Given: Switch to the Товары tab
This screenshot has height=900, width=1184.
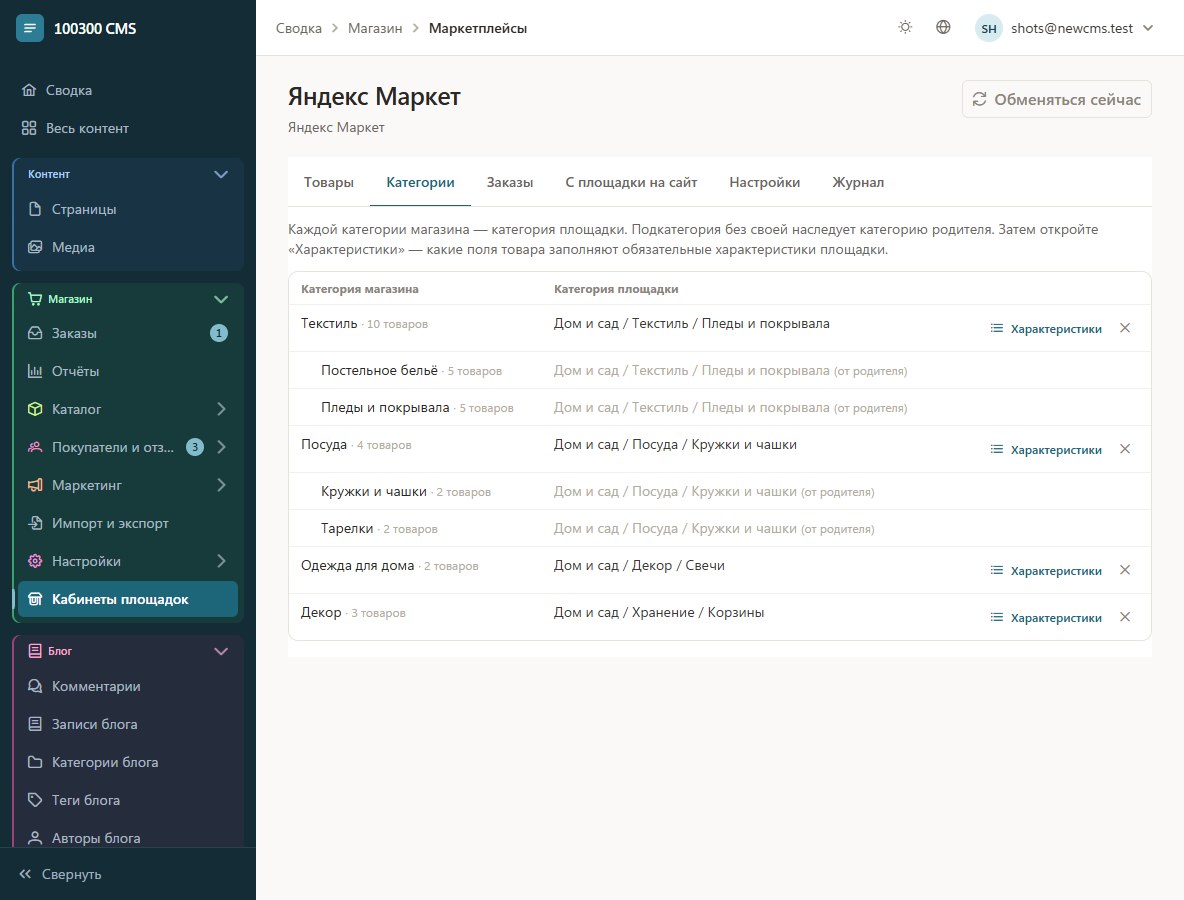Looking at the screenshot, I should (x=328, y=182).
